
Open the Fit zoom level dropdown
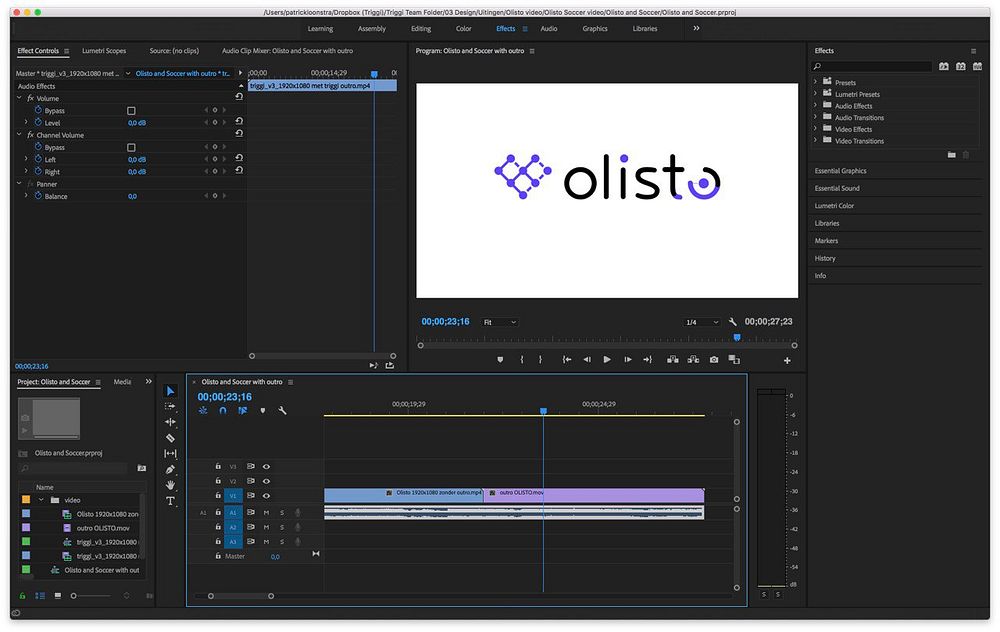499,322
